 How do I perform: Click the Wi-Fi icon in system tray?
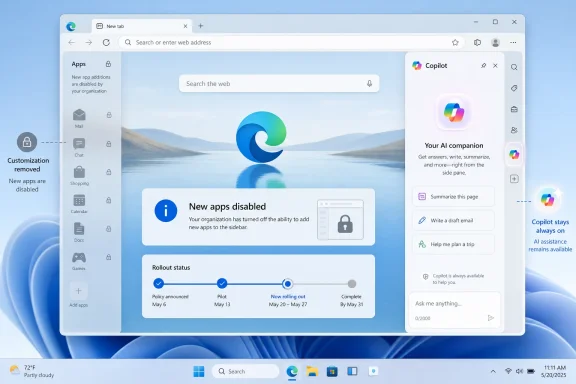(508, 371)
